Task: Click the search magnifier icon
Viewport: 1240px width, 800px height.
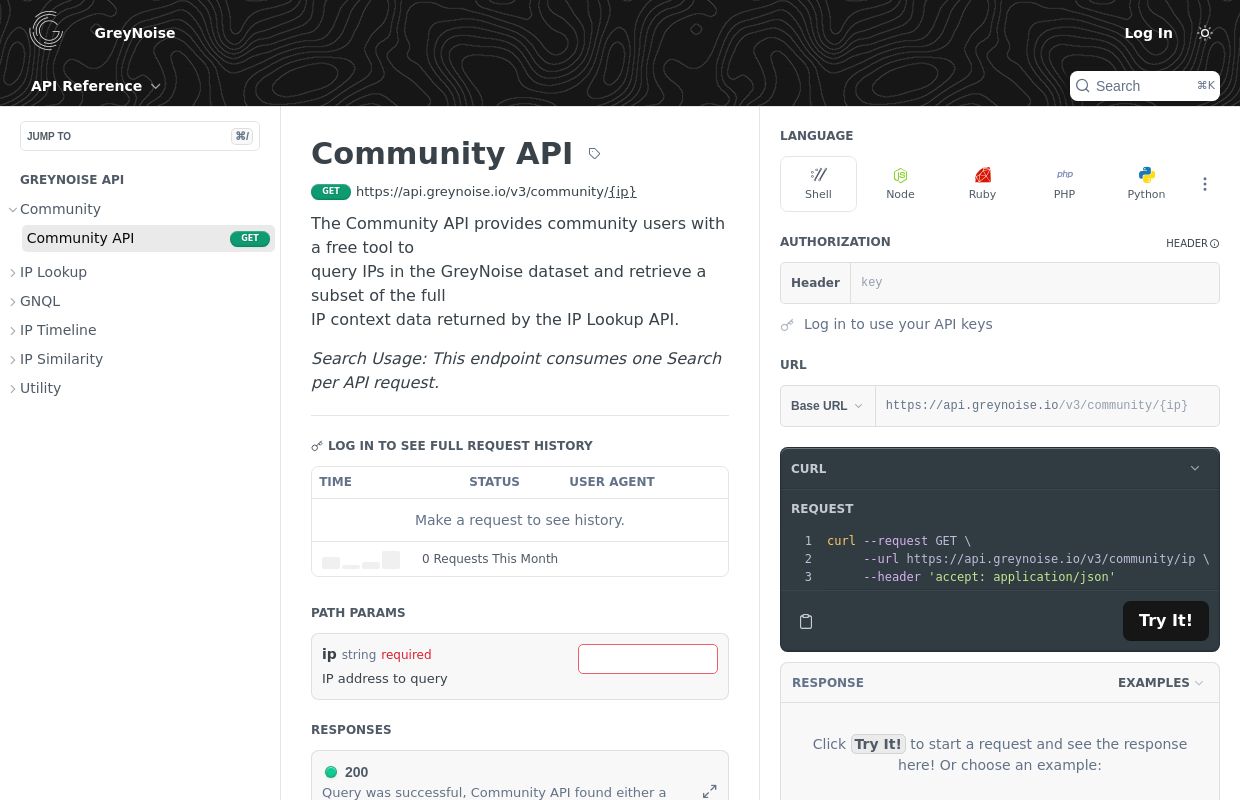Action: [x=1083, y=86]
